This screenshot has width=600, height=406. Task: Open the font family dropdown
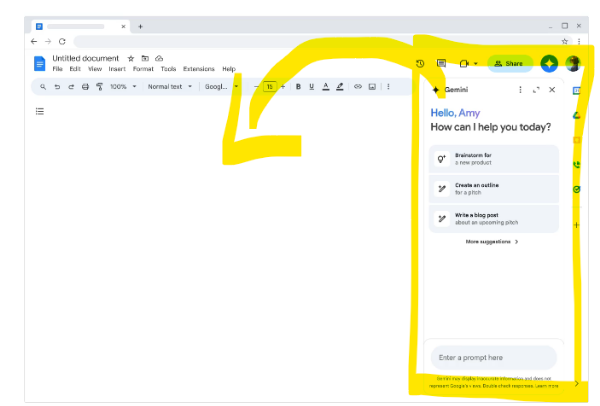click(x=222, y=87)
